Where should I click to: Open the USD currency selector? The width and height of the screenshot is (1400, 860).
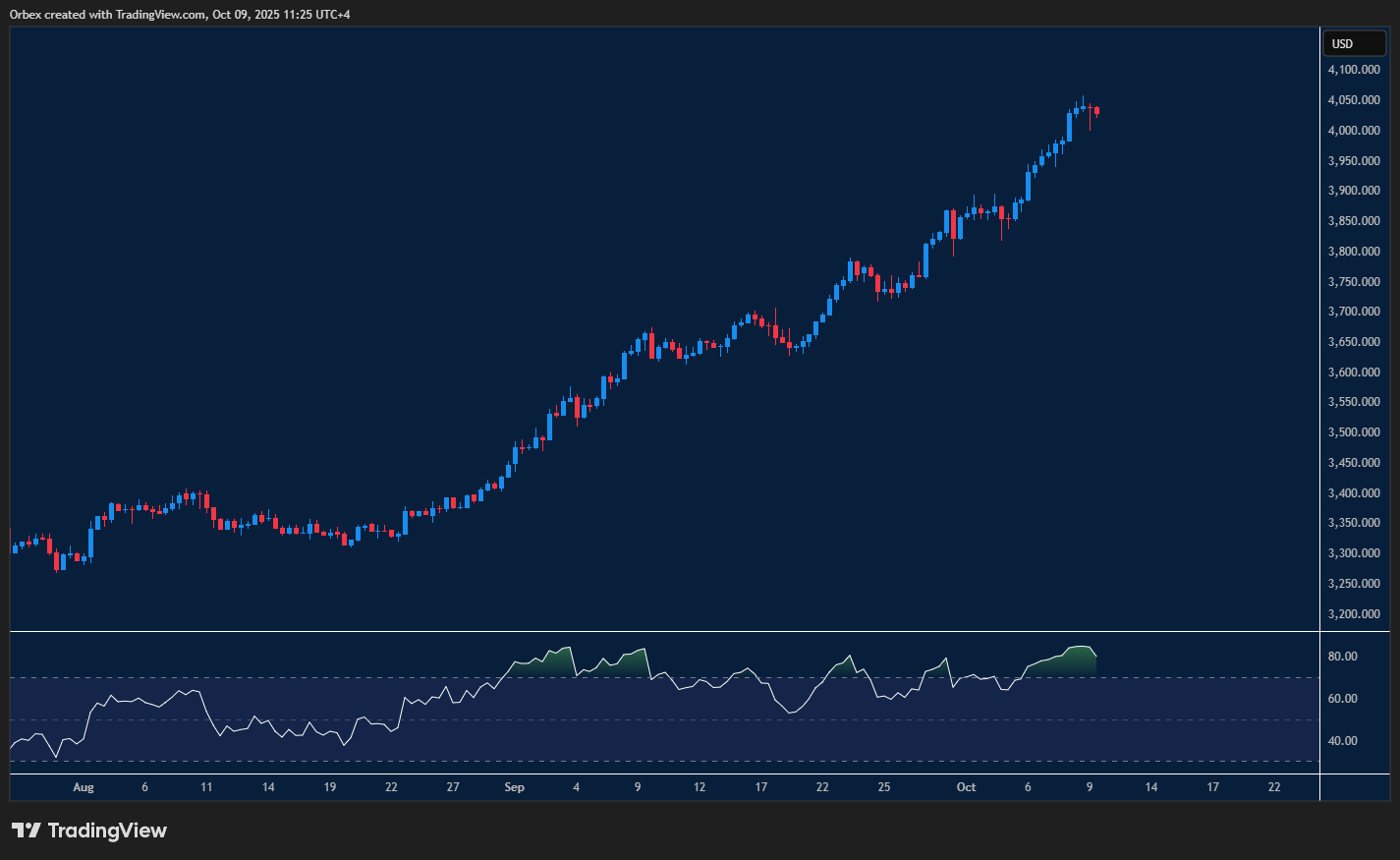pyautogui.click(x=1353, y=43)
